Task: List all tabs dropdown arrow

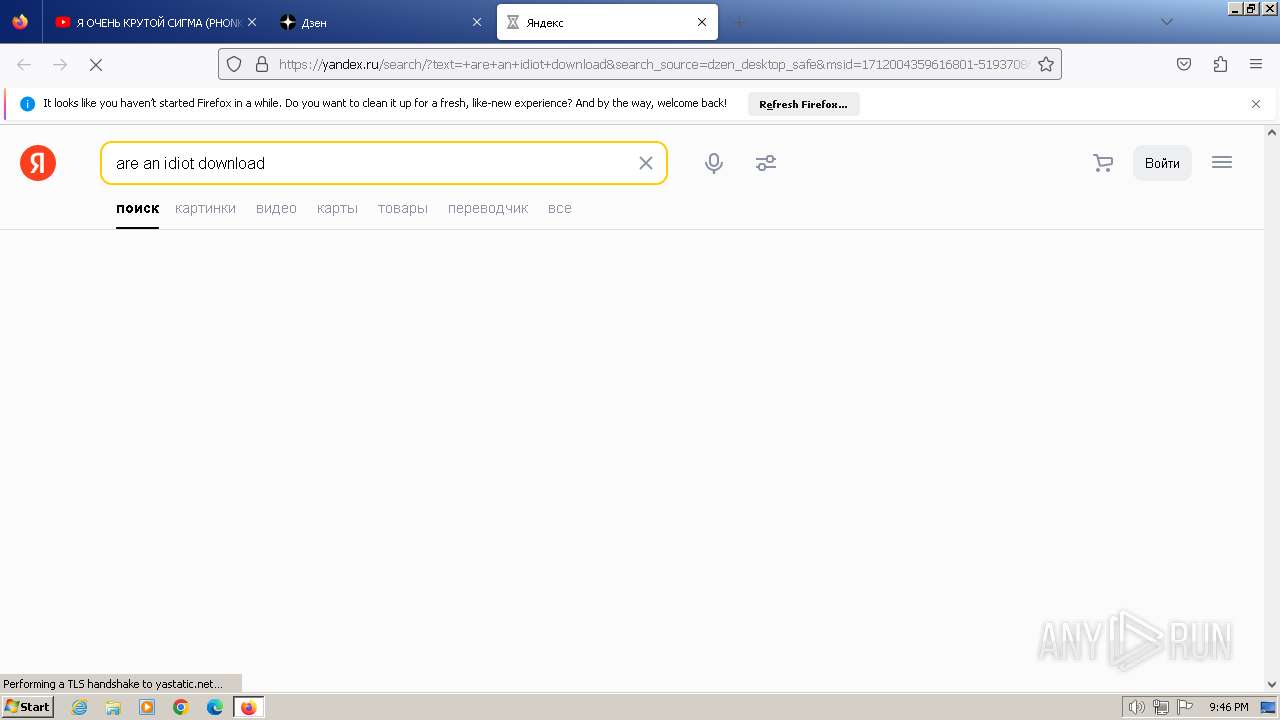Action: tap(1166, 22)
